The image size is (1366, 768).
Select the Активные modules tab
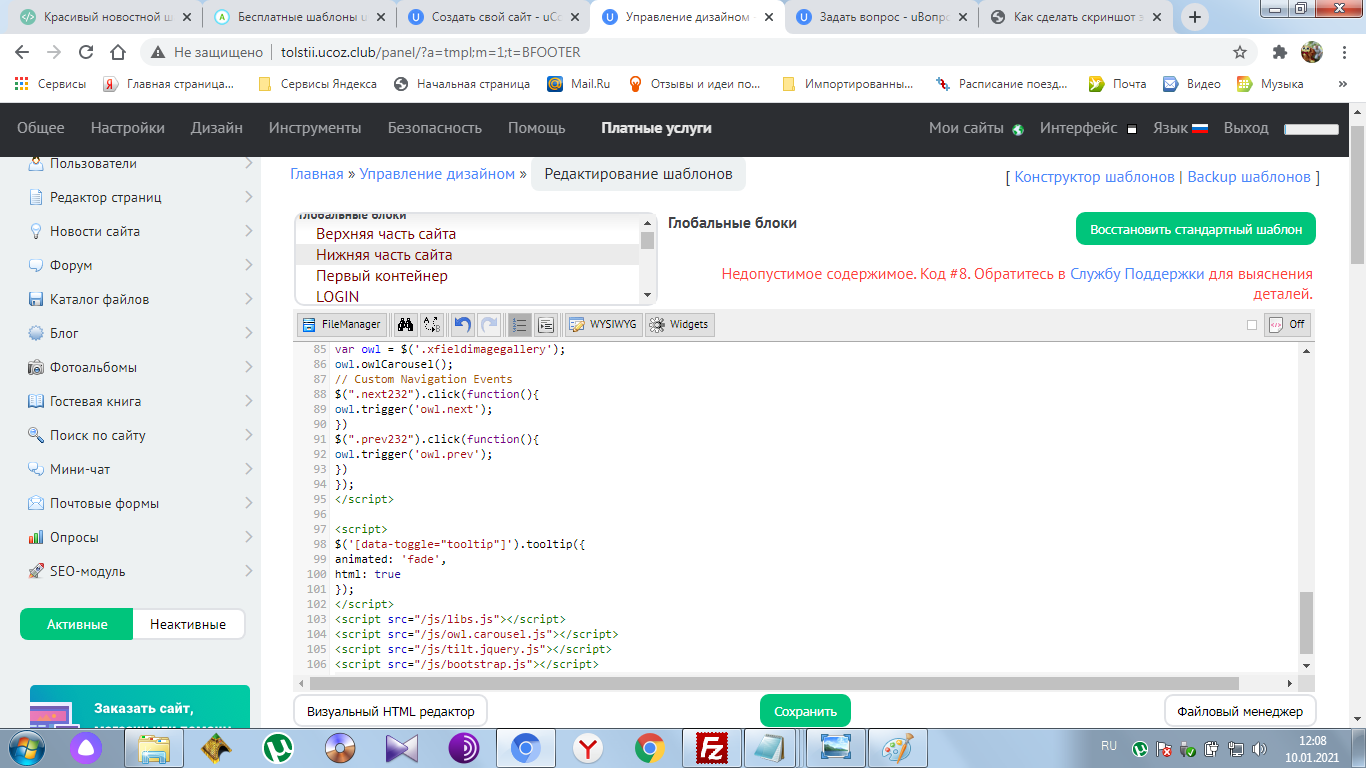(77, 624)
